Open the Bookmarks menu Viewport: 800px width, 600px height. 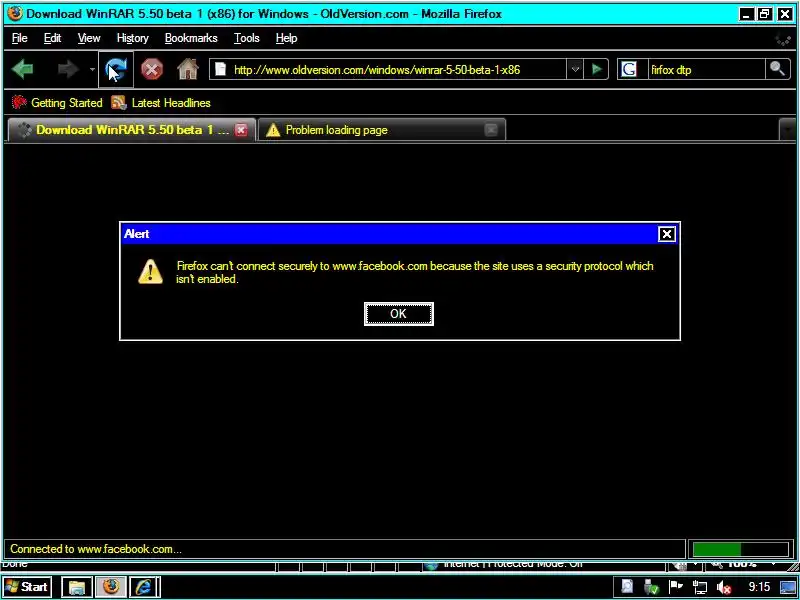(191, 38)
